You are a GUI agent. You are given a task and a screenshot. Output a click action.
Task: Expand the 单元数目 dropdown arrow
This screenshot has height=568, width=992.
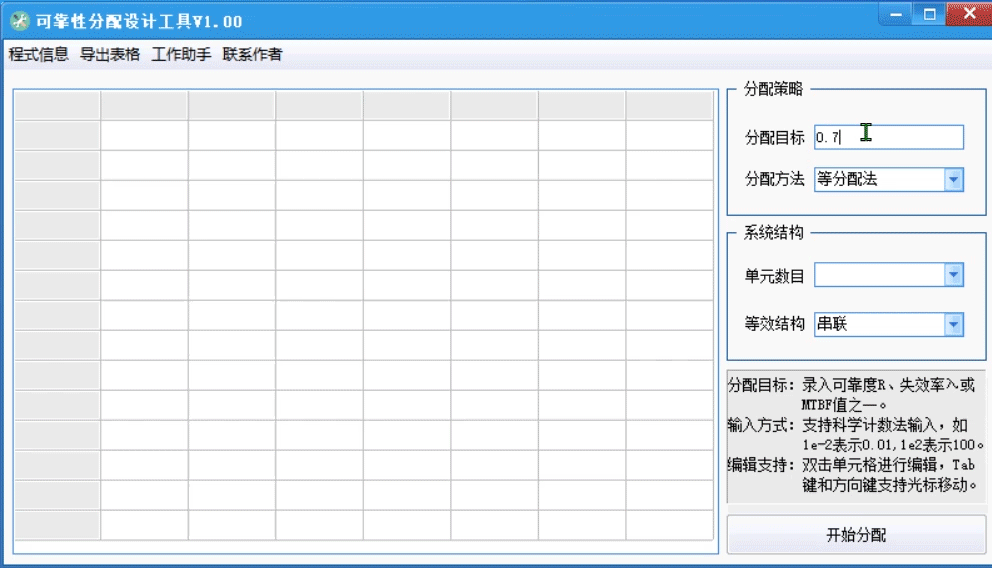click(953, 275)
